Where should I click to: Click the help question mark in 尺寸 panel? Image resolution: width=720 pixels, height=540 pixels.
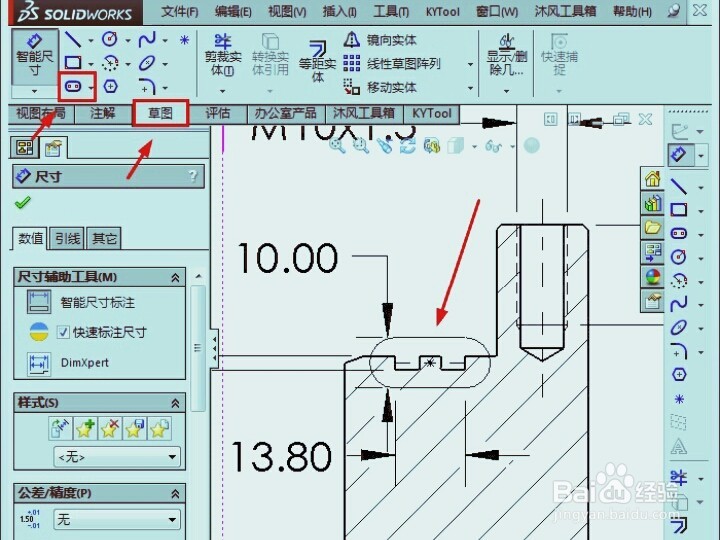(193, 175)
